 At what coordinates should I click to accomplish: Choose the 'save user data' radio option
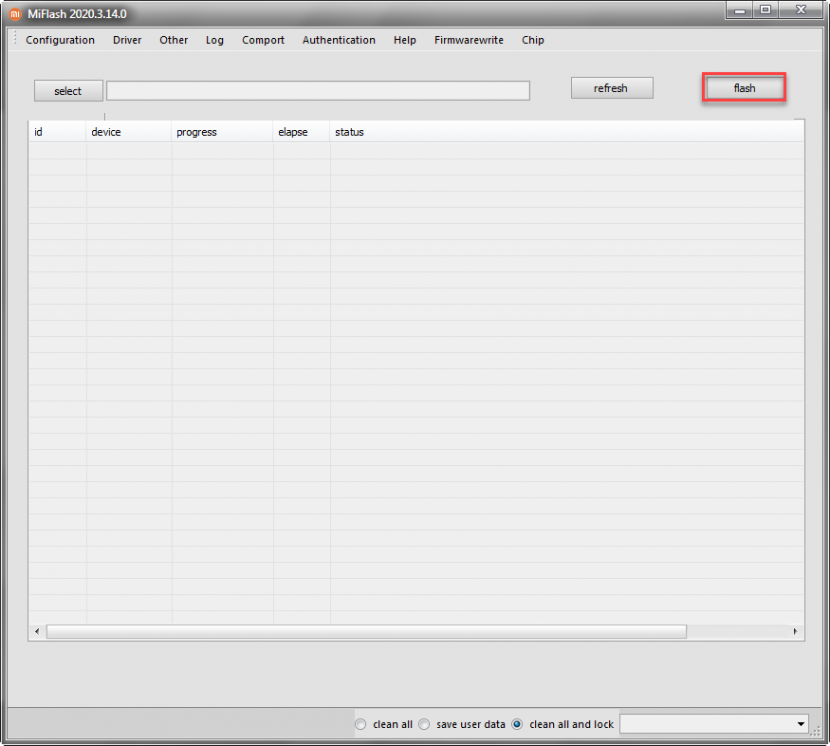tap(424, 724)
